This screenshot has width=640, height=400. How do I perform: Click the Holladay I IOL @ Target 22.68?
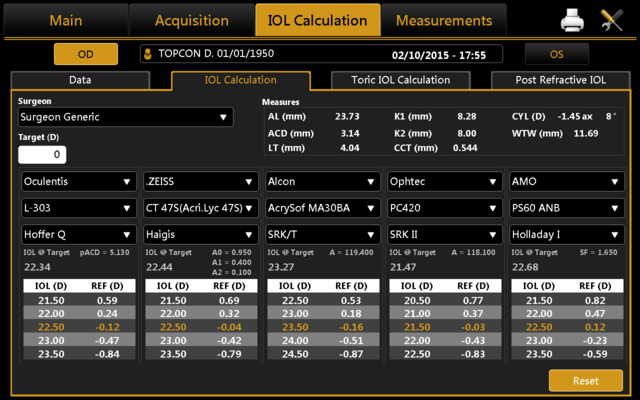(x=525, y=267)
